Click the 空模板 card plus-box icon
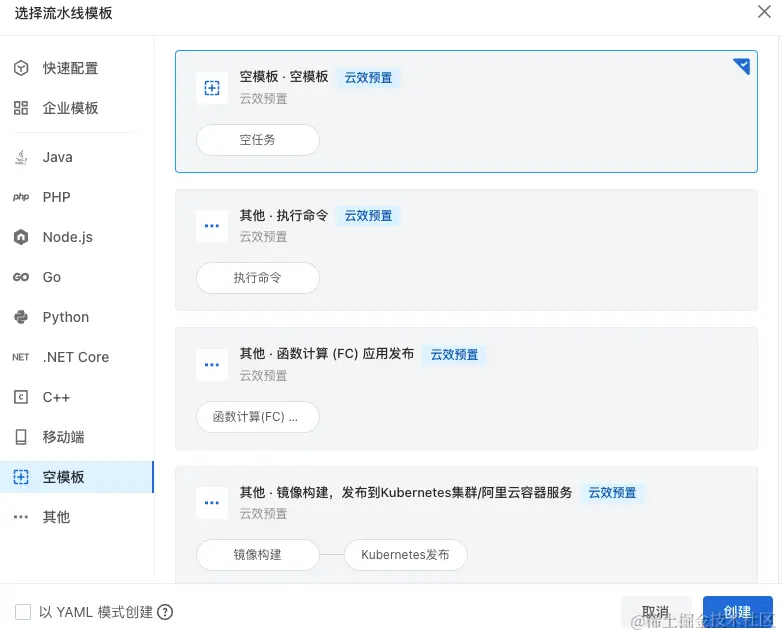 [x=212, y=88]
